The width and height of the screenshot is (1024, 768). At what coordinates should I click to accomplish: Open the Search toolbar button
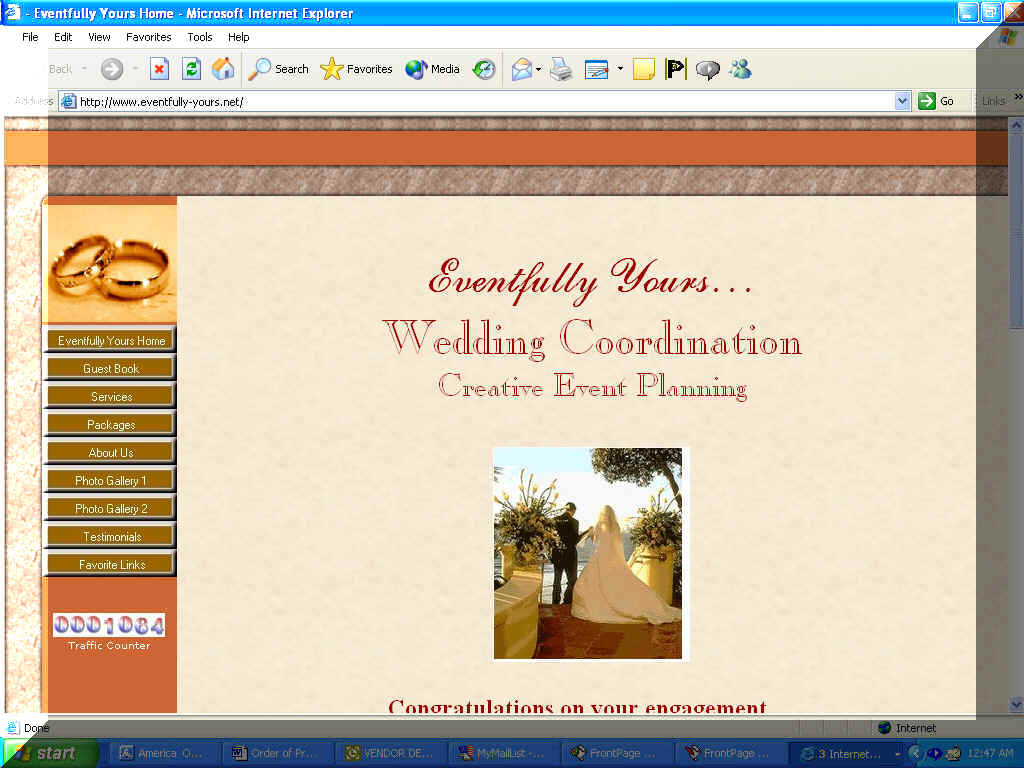point(279,69)
